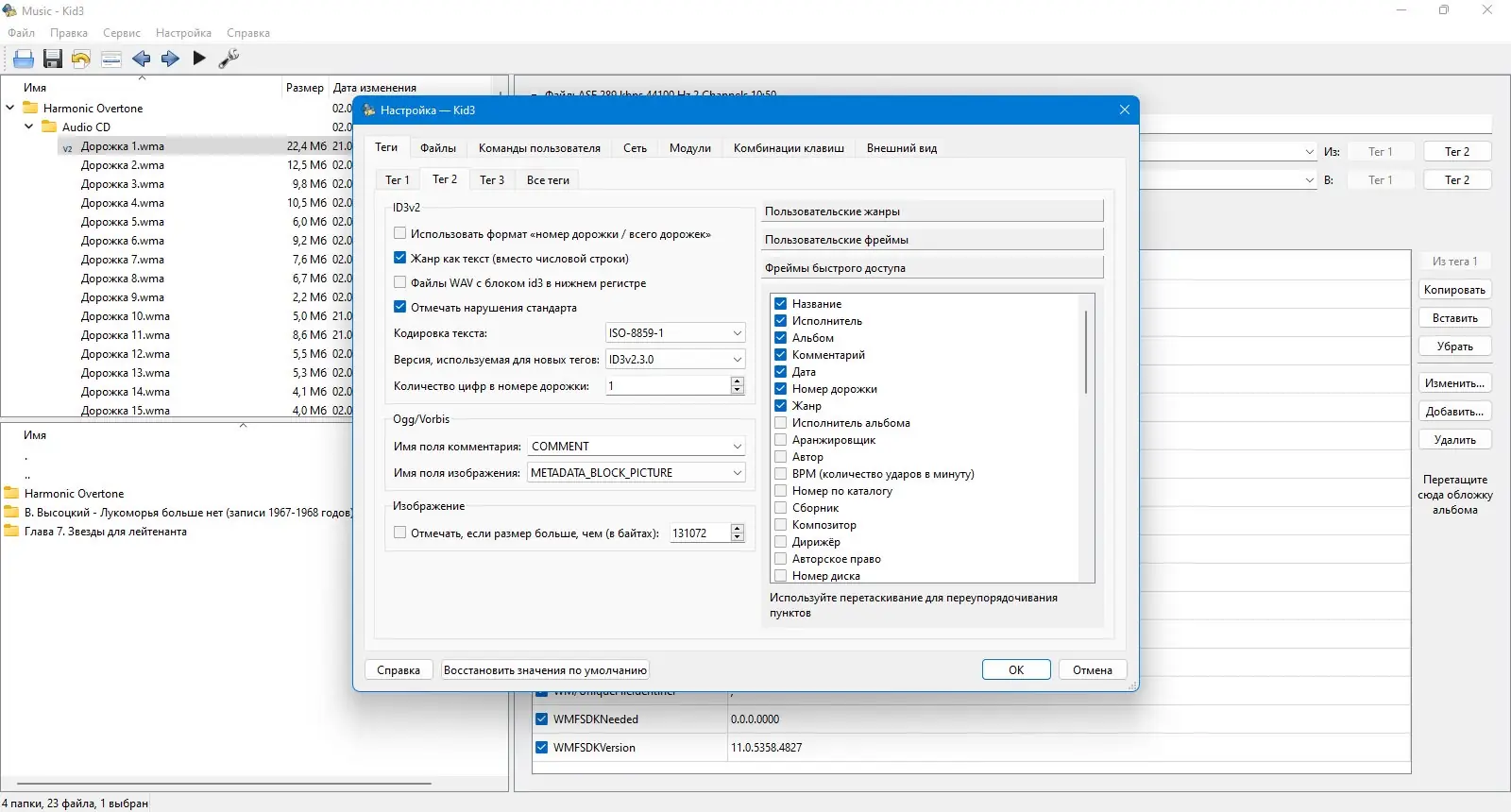Switch to Сеть settings tab

(635, 148)
